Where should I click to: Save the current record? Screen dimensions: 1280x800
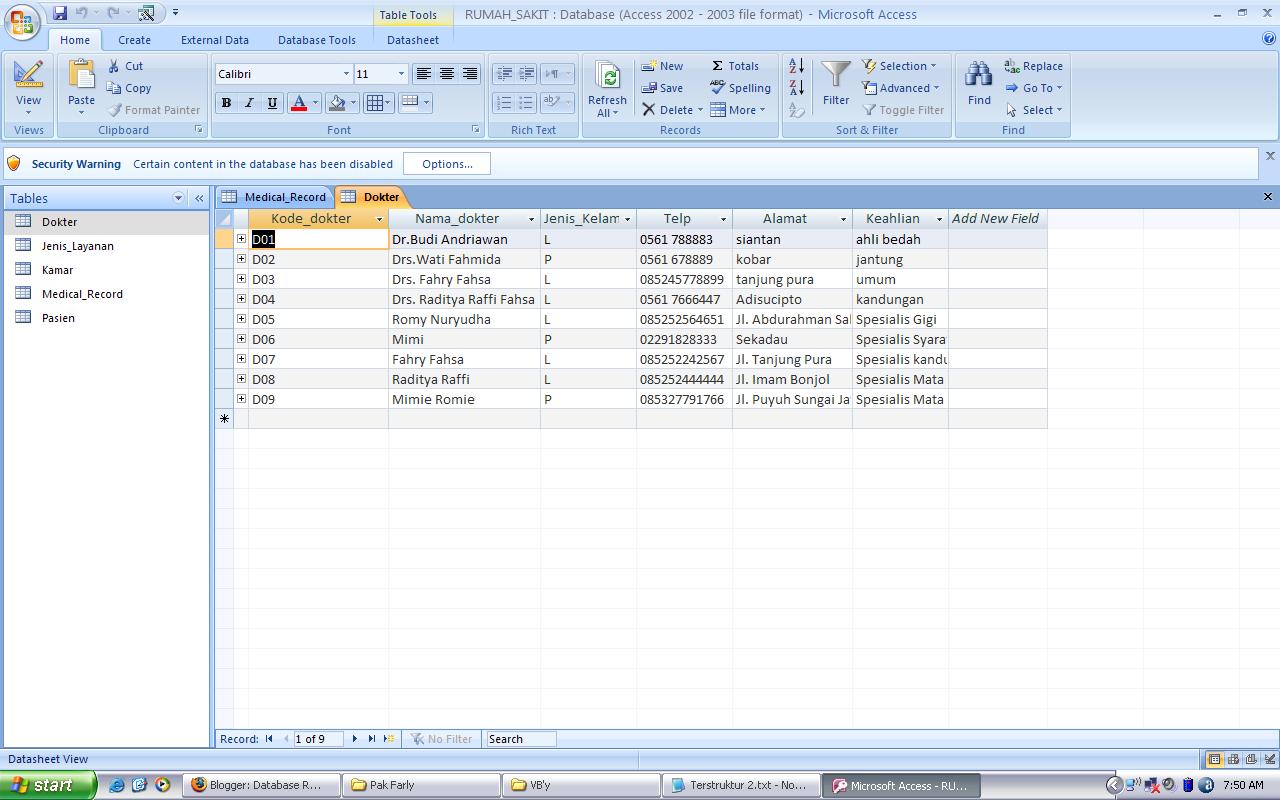click(x=663, y=88)
